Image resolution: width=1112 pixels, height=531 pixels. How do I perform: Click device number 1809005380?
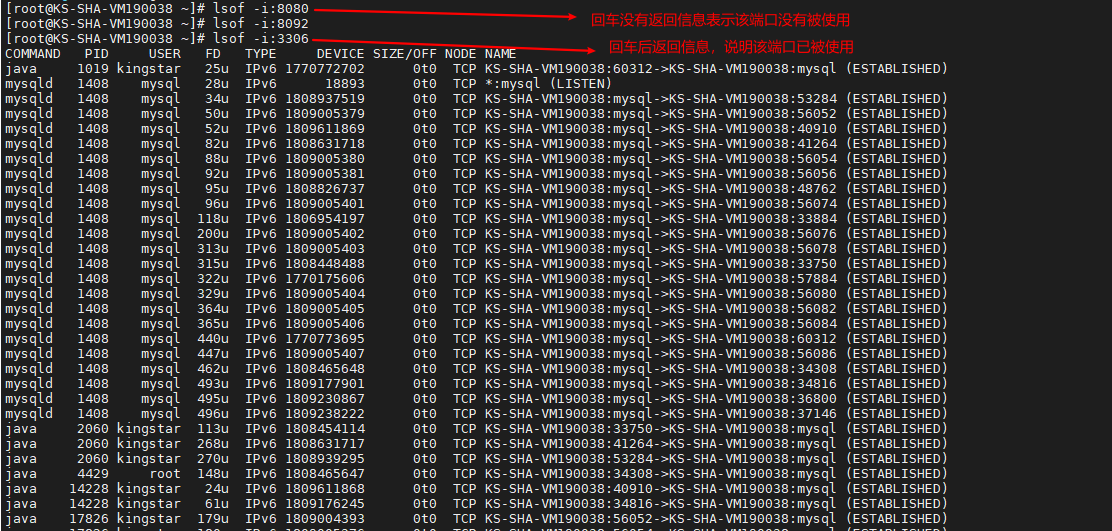pos(325,159)
